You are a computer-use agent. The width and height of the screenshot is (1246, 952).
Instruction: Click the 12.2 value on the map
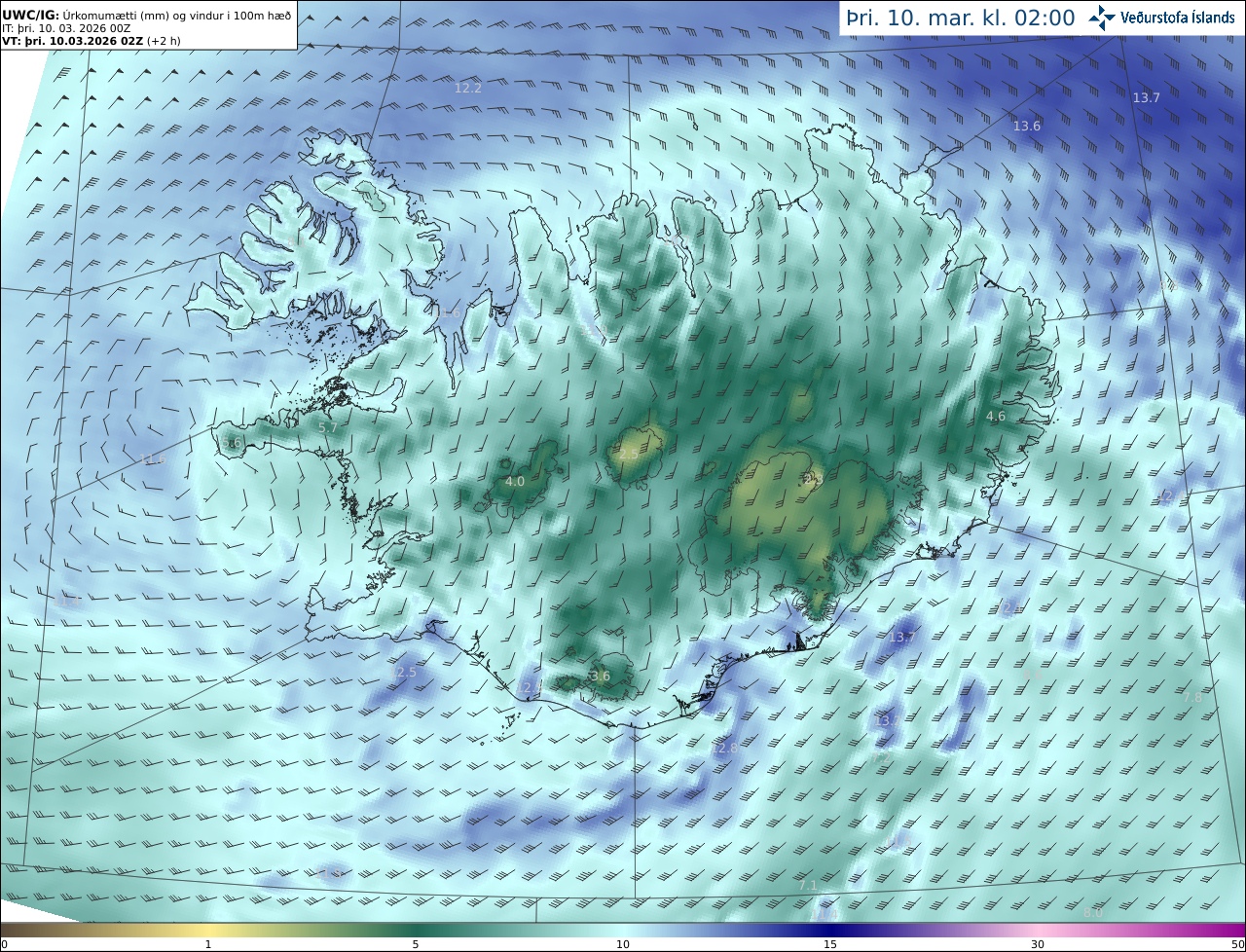(x=468, y=88)
